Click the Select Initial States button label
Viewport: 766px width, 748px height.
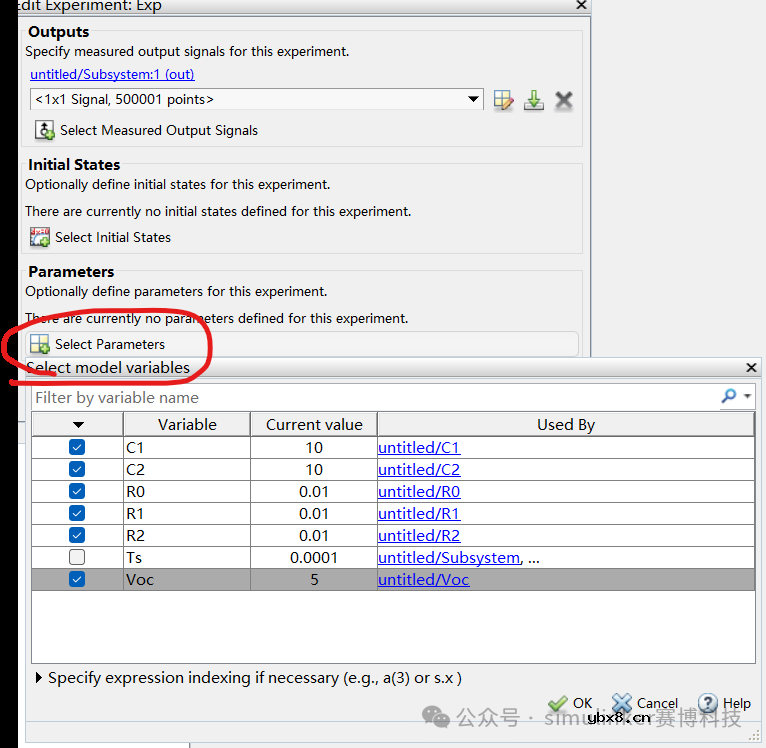tap(113, 237)
